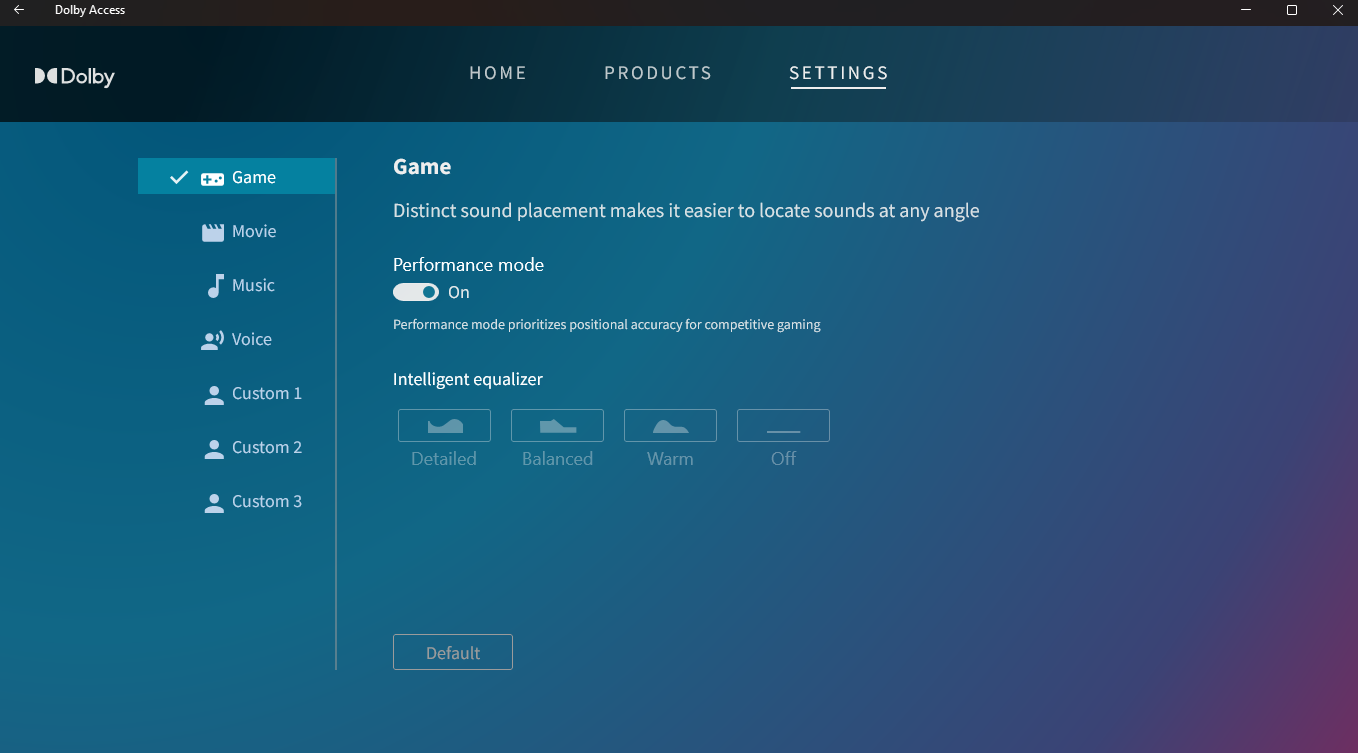Select the Game profile label
Screen dimensions: 1358x753
[x=254, y=177]
